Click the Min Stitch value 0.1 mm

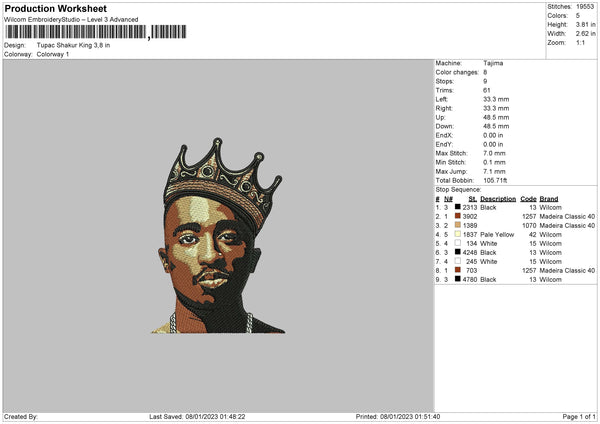click(494, 162)
